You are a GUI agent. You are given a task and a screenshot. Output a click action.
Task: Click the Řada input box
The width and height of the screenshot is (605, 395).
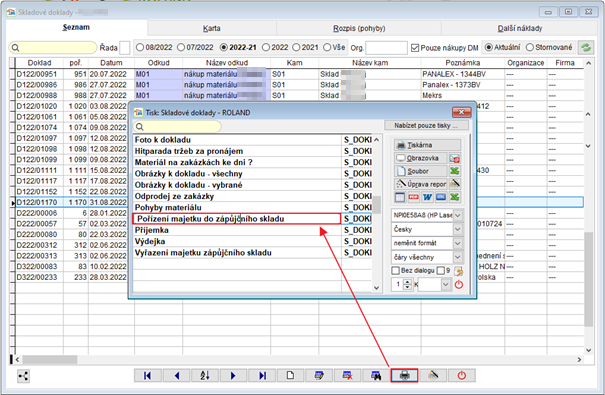coord(125,48)
